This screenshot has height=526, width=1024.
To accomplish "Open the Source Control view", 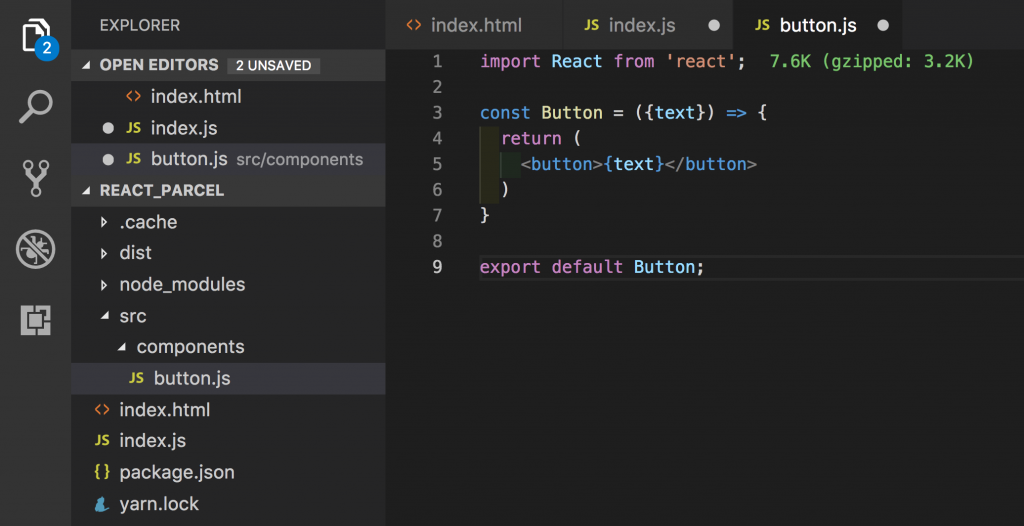I will [x=36, y=178].
